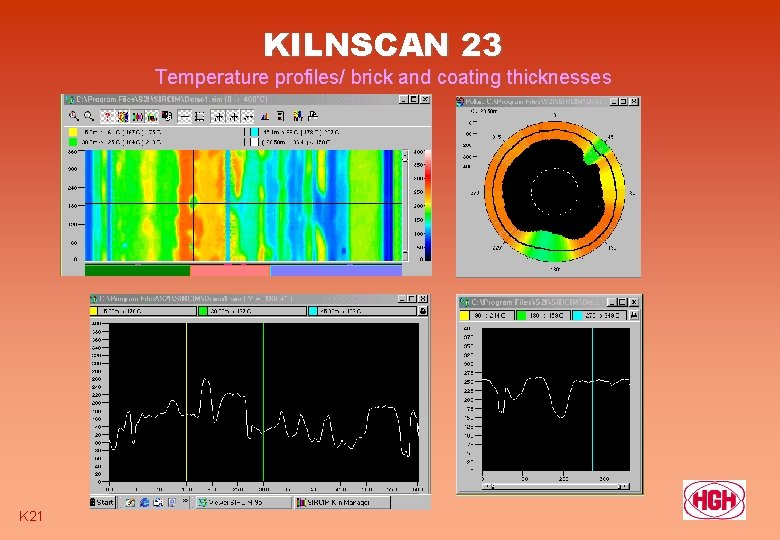780x540 pixels.
Task: Click the red question mark toolbar icon
Action: click(107, 116)
